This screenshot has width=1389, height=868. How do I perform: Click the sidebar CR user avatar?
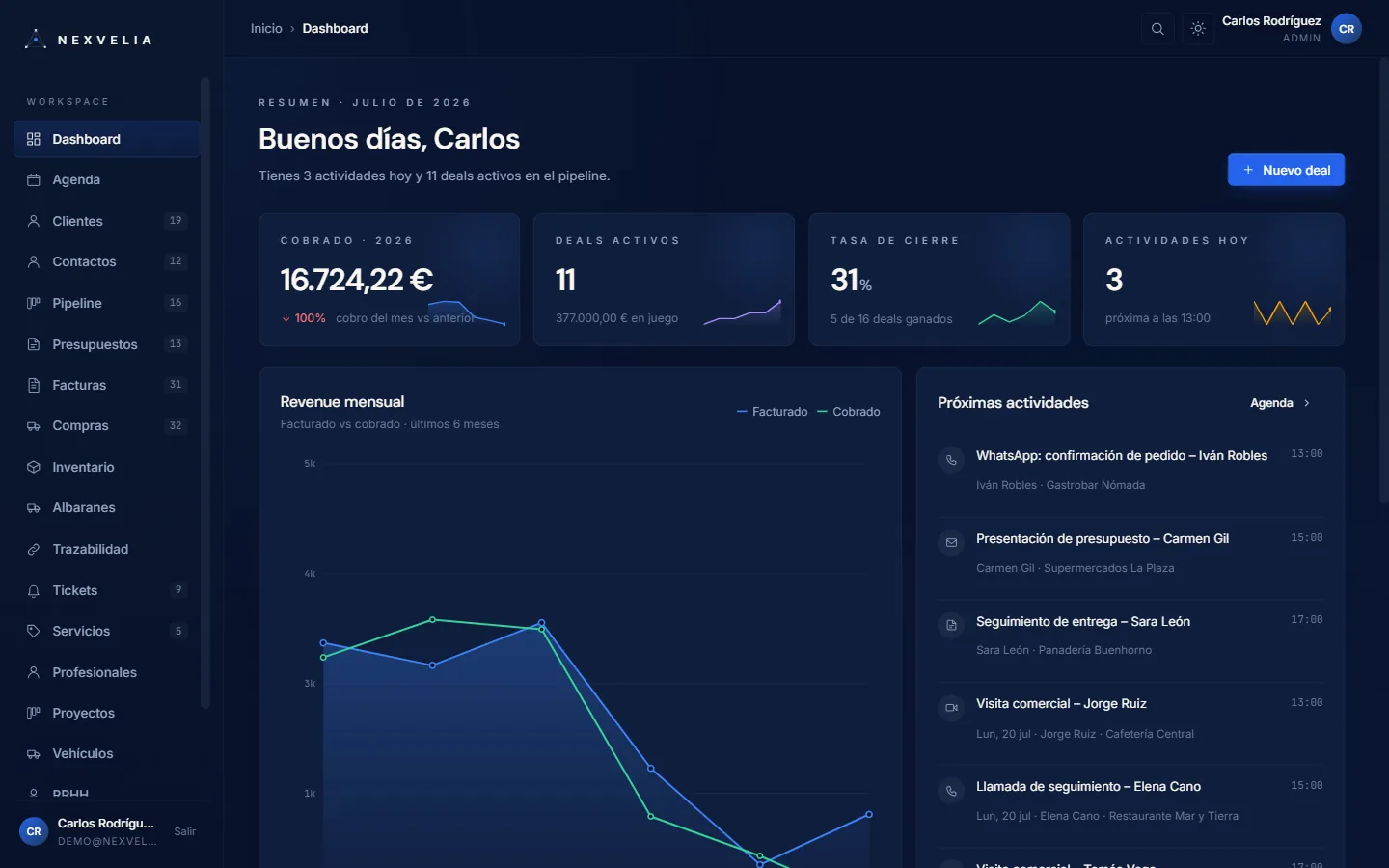pos(34,831)
